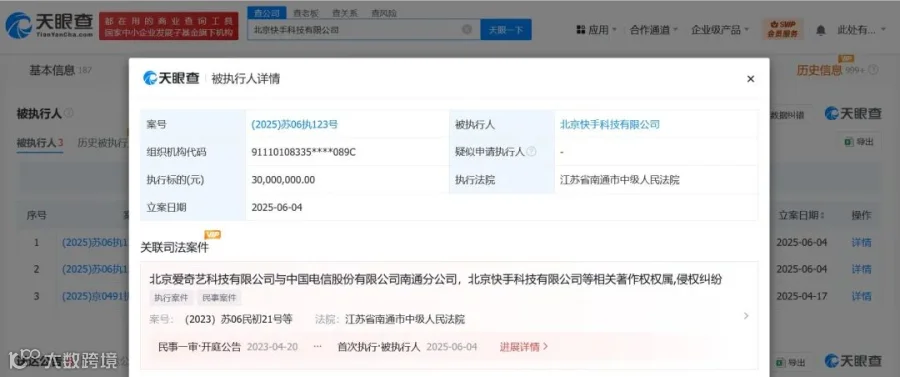Switch to 基本信息 section tab
The width and height of the screenshot is (900, 377).
point(52,70)
